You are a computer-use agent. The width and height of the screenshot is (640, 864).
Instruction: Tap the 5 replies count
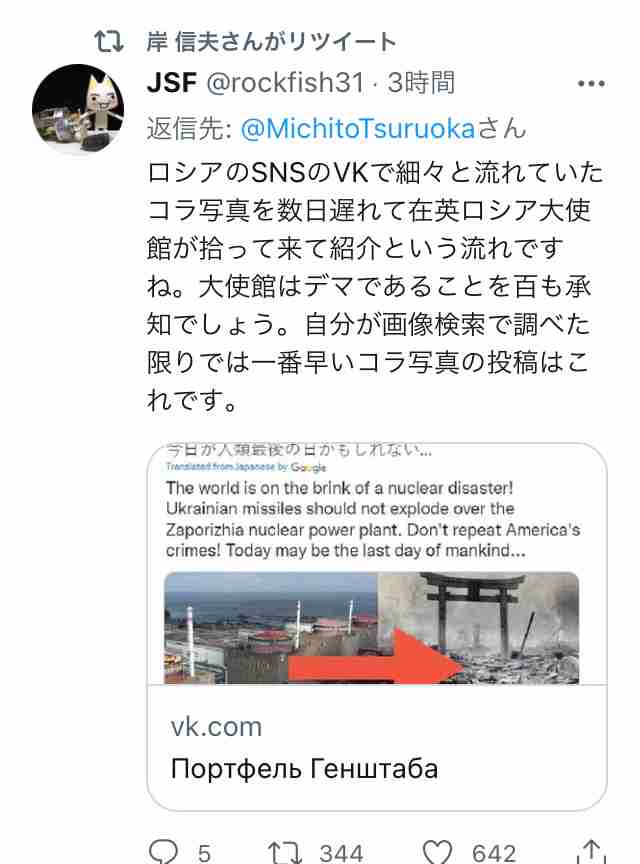point(205,853)
